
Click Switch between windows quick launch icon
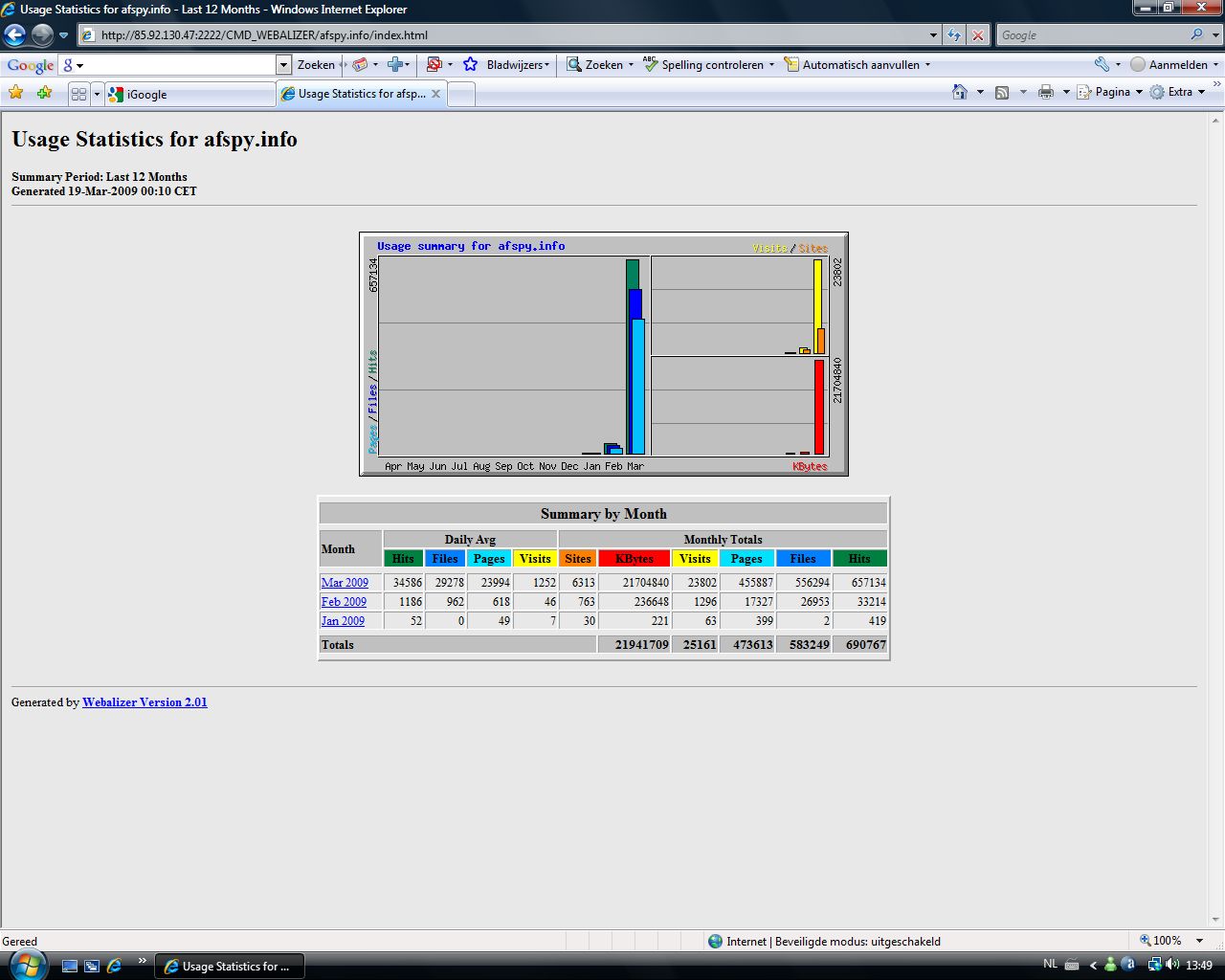point(92,966)
